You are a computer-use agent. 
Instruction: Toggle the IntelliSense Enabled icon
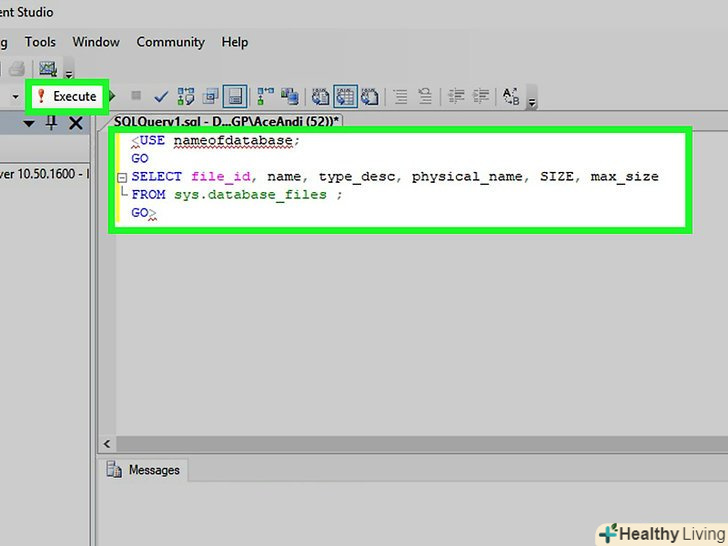[235, 96]
